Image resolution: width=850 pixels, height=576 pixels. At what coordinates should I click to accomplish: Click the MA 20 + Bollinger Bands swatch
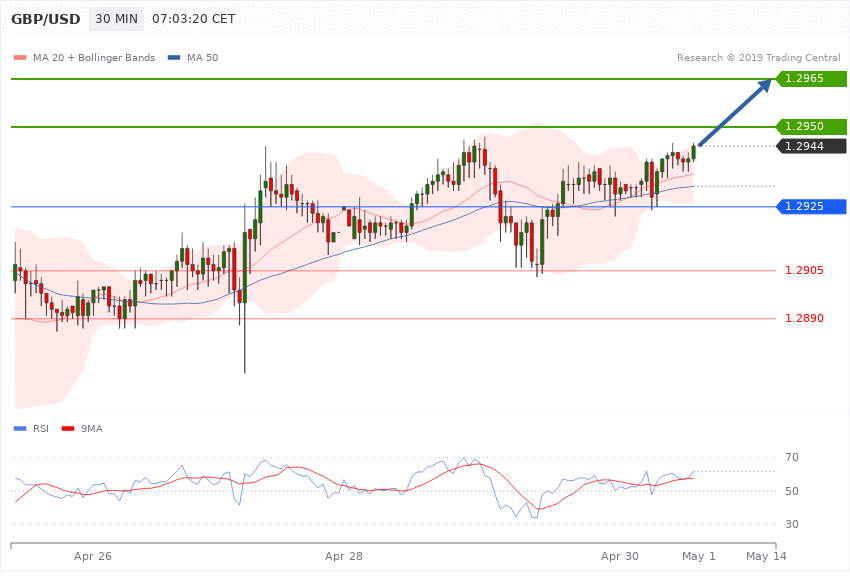pyautogui.click(x=20, y=58)
